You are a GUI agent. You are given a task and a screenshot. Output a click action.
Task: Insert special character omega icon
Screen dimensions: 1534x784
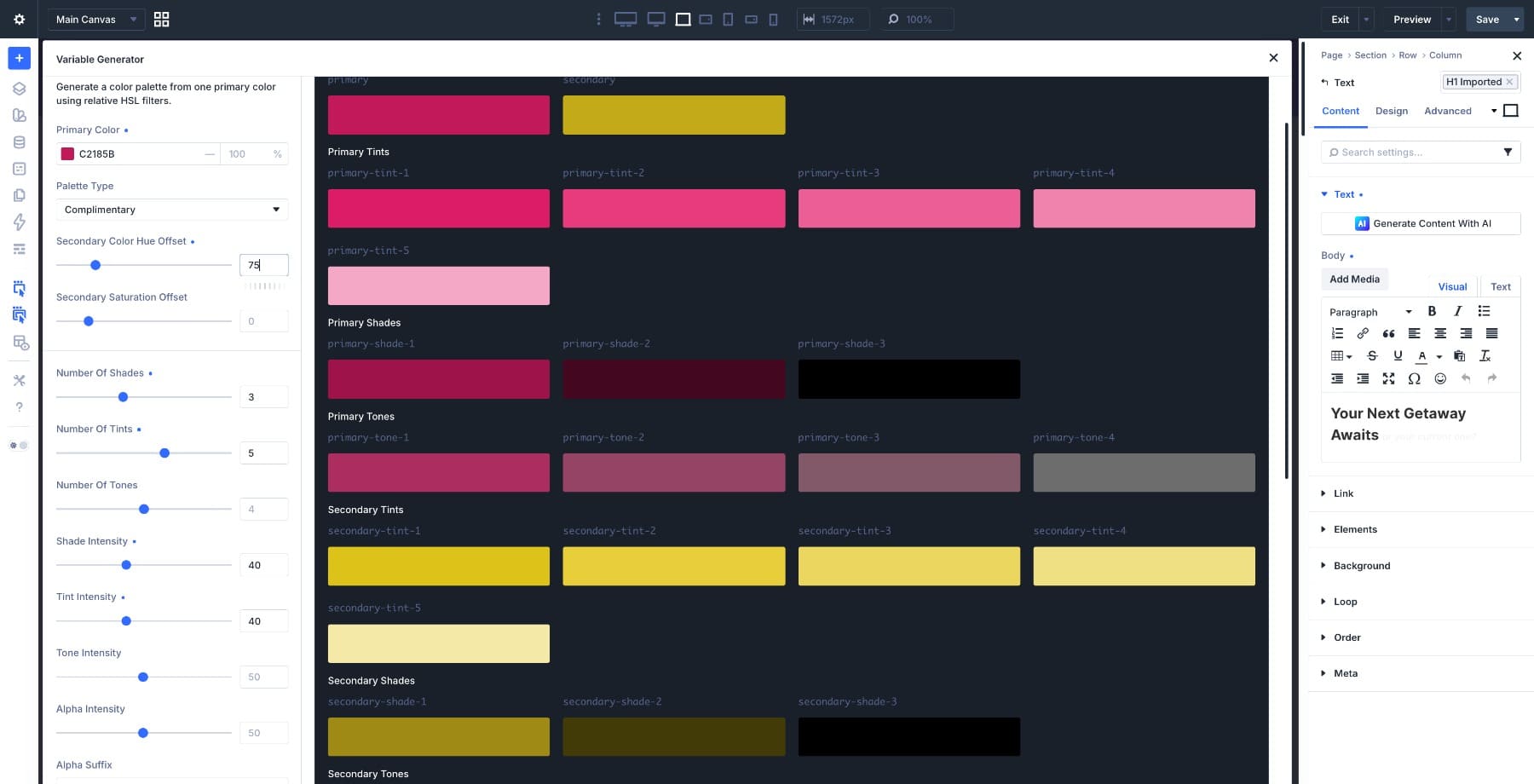1414,378
